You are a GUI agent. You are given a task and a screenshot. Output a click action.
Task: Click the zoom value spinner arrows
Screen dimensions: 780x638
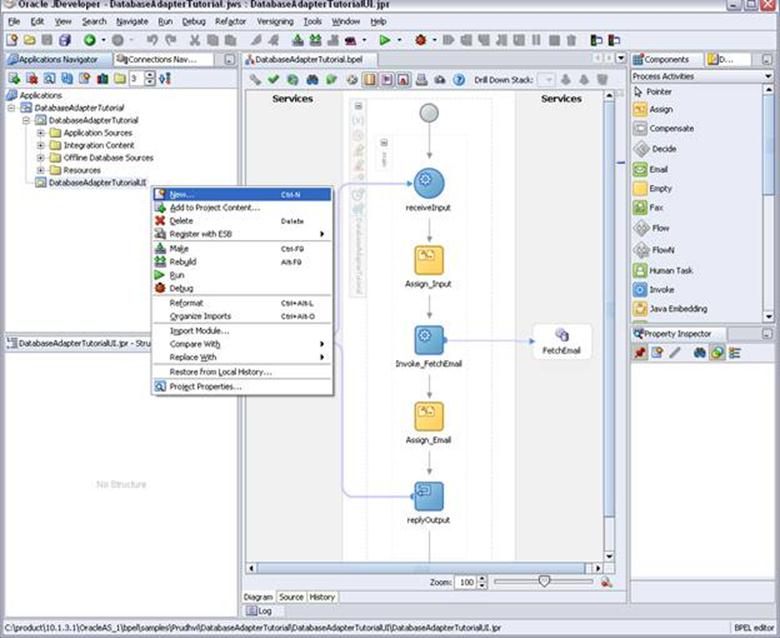coord(482,582)
